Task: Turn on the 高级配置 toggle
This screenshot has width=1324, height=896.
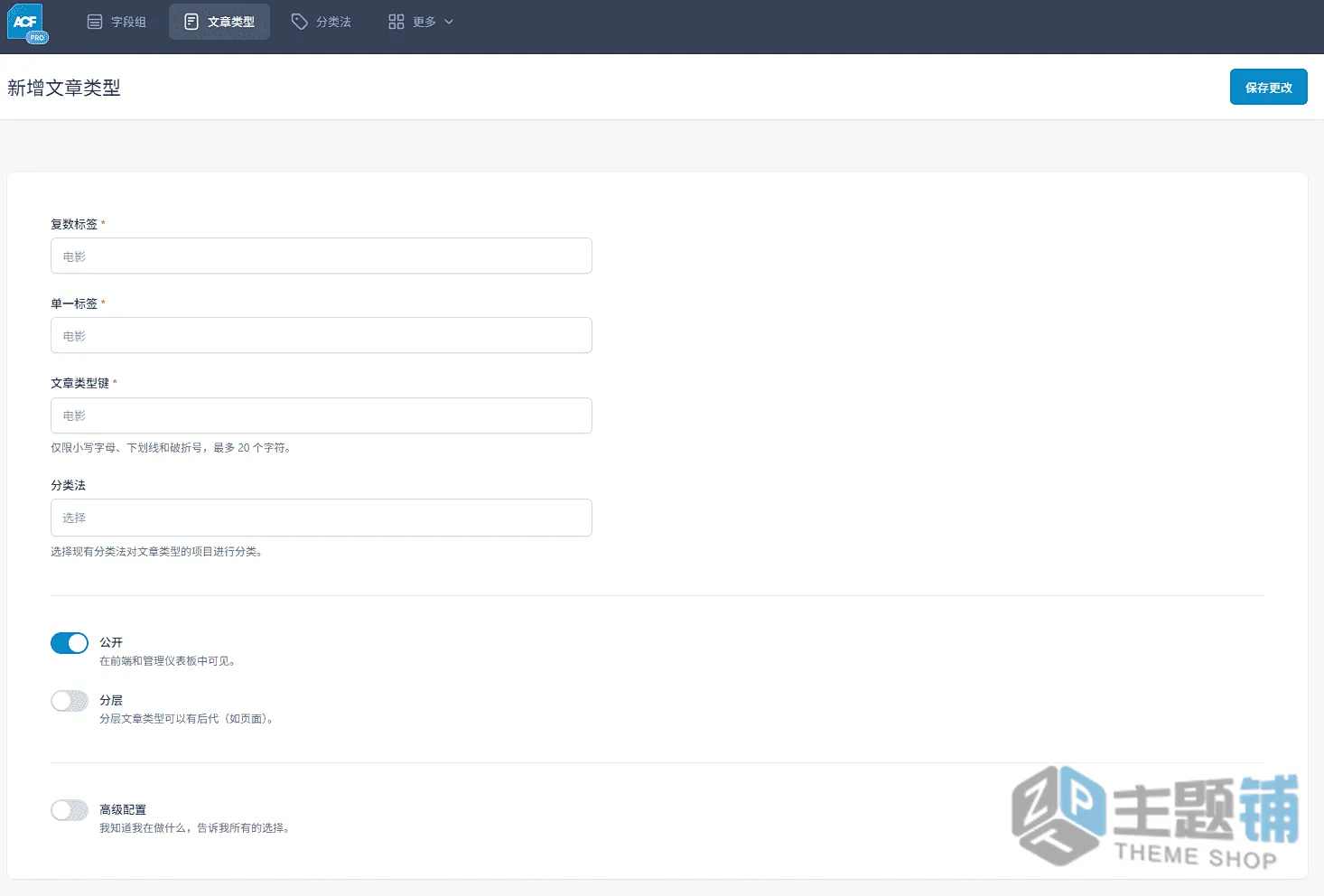Action: coord(70,810)
